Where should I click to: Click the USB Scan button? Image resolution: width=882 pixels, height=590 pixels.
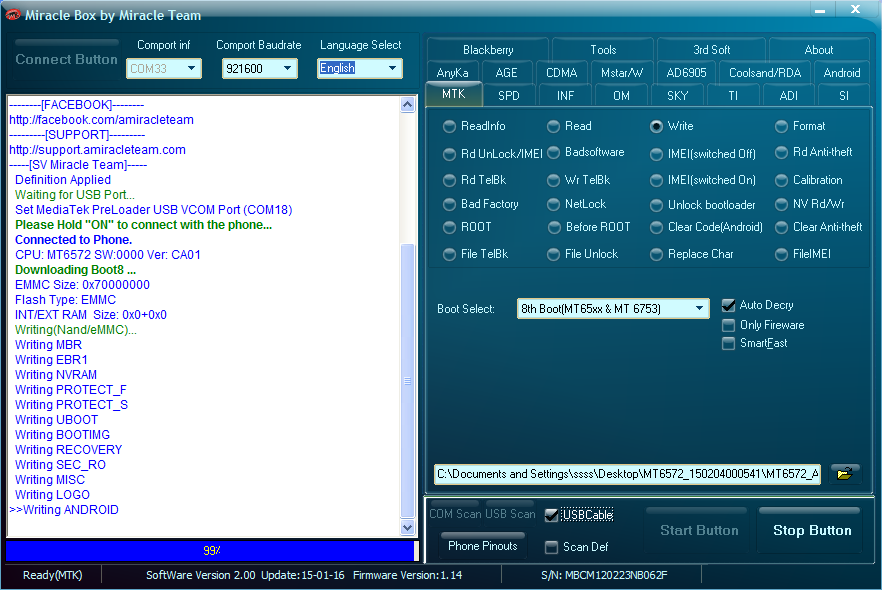click(x=510, y=514)
